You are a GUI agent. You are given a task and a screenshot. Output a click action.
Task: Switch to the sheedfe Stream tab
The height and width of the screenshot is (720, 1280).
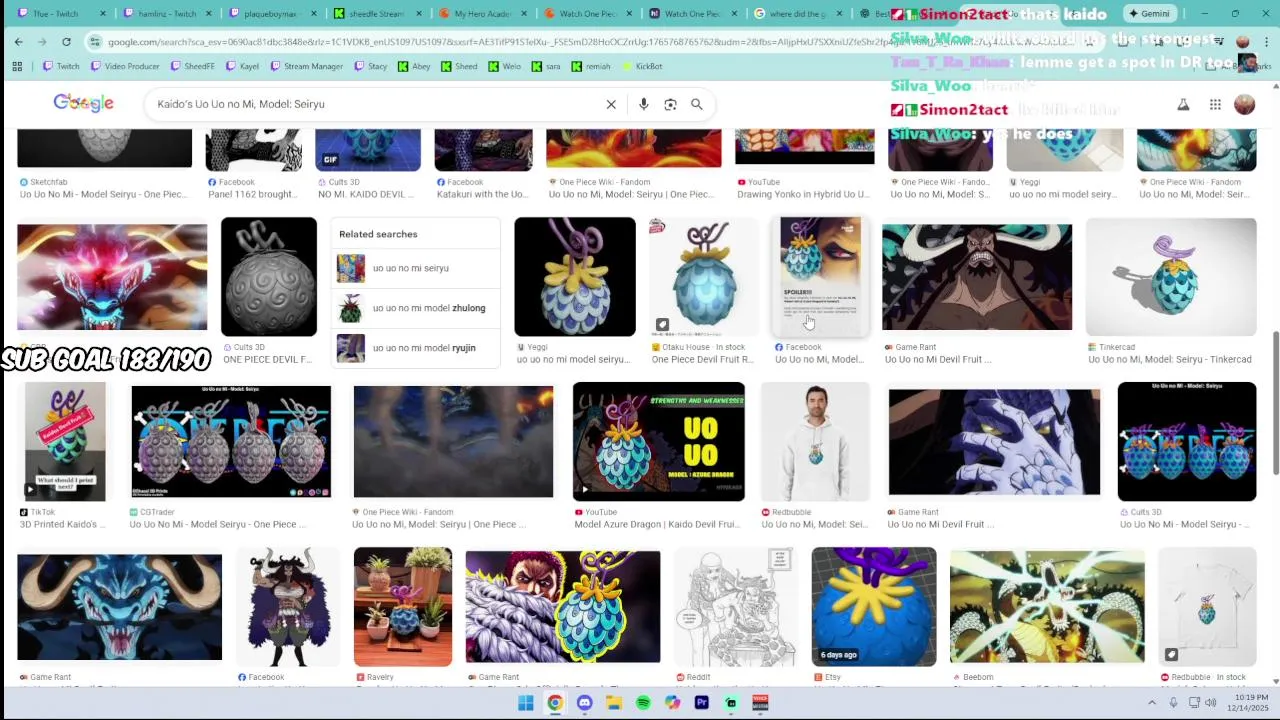click(370, 14)
